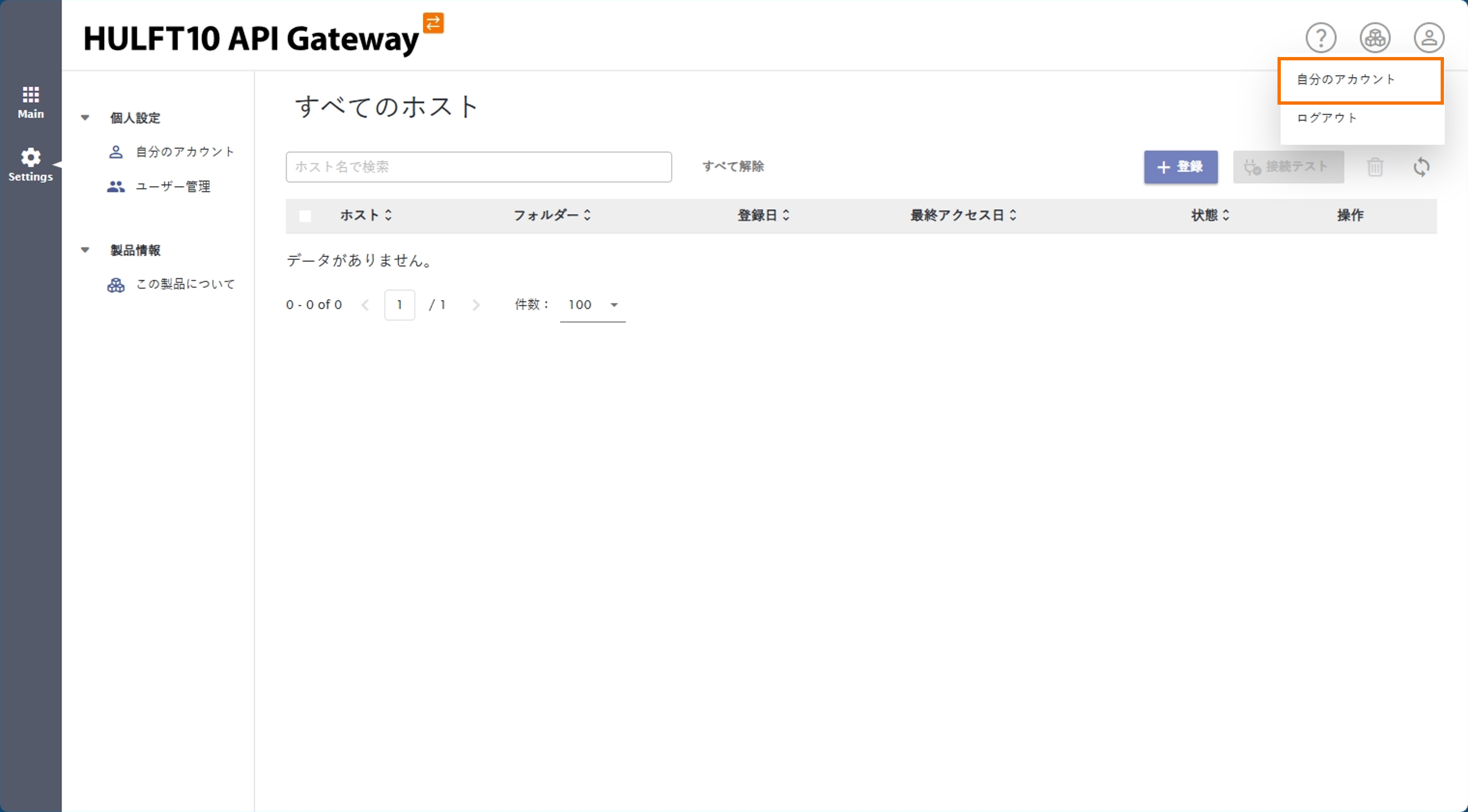Open the 件数 100 page size dropdown
1468x812 pixels.
pos(593,305)
